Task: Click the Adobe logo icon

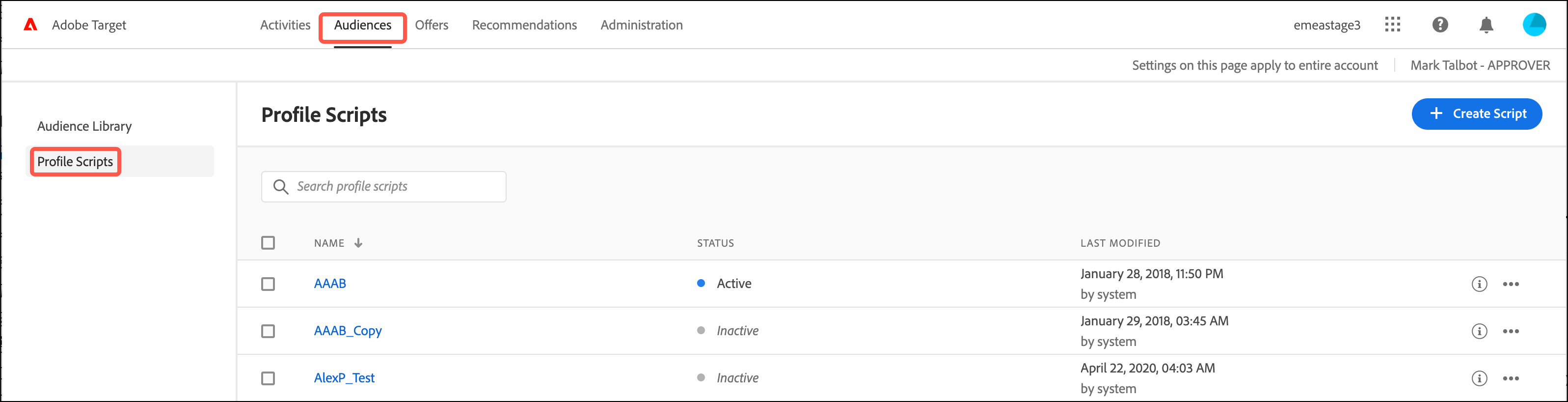Action: [x=30, y=25]
